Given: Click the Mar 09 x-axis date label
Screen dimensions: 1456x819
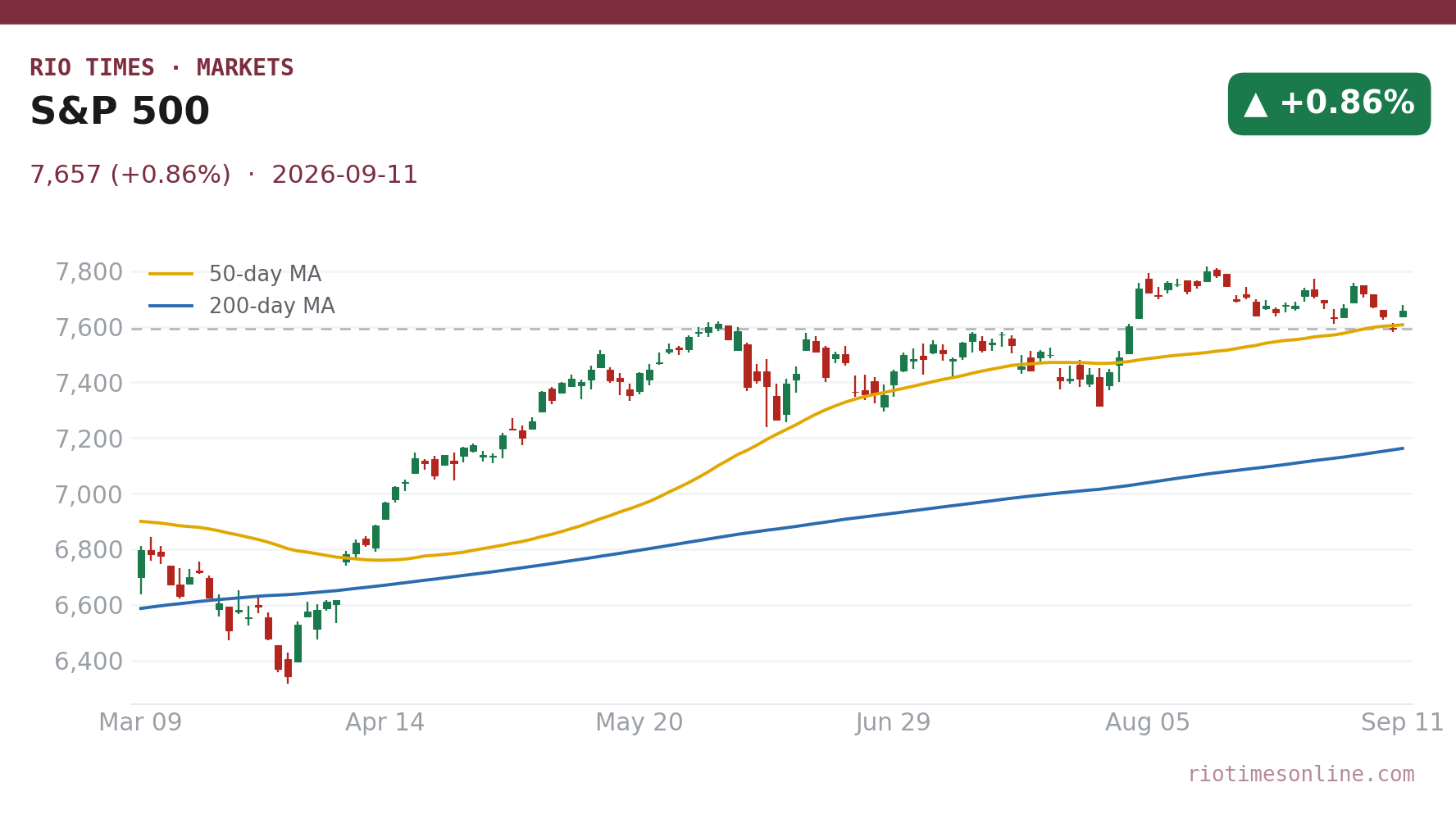Looking at the screenshot, I should click(x=140, y=722).
